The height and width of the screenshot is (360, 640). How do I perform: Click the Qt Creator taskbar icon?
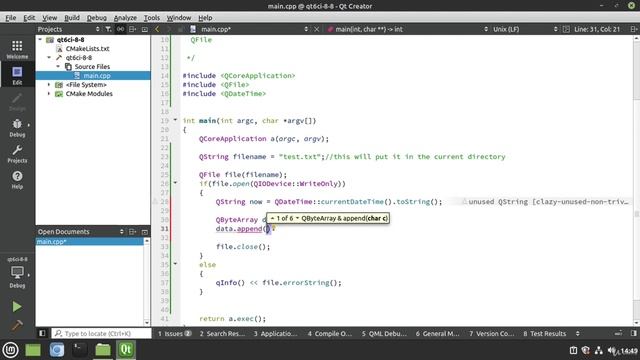[x=126, y=350]
